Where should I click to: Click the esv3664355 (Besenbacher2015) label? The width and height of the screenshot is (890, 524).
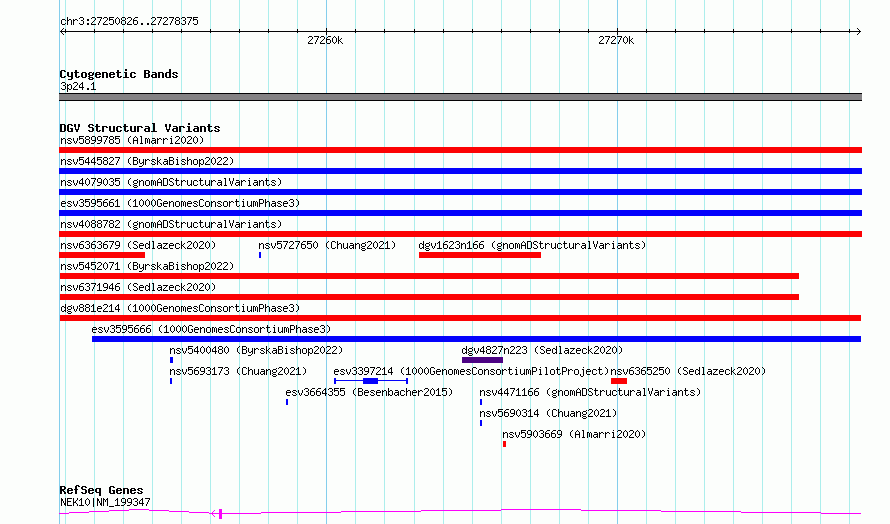point(369,392)
